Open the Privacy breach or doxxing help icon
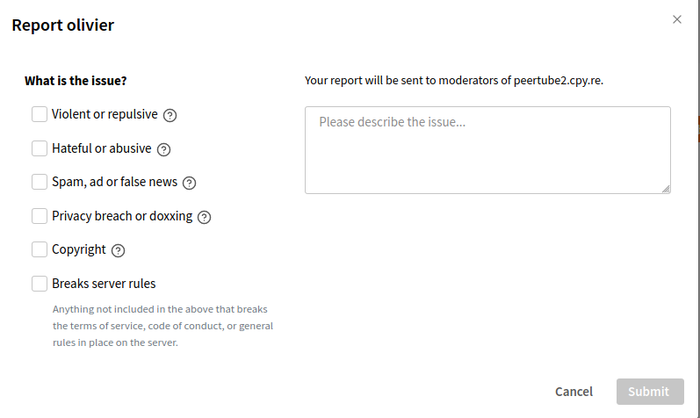 (x=204, y=217)
